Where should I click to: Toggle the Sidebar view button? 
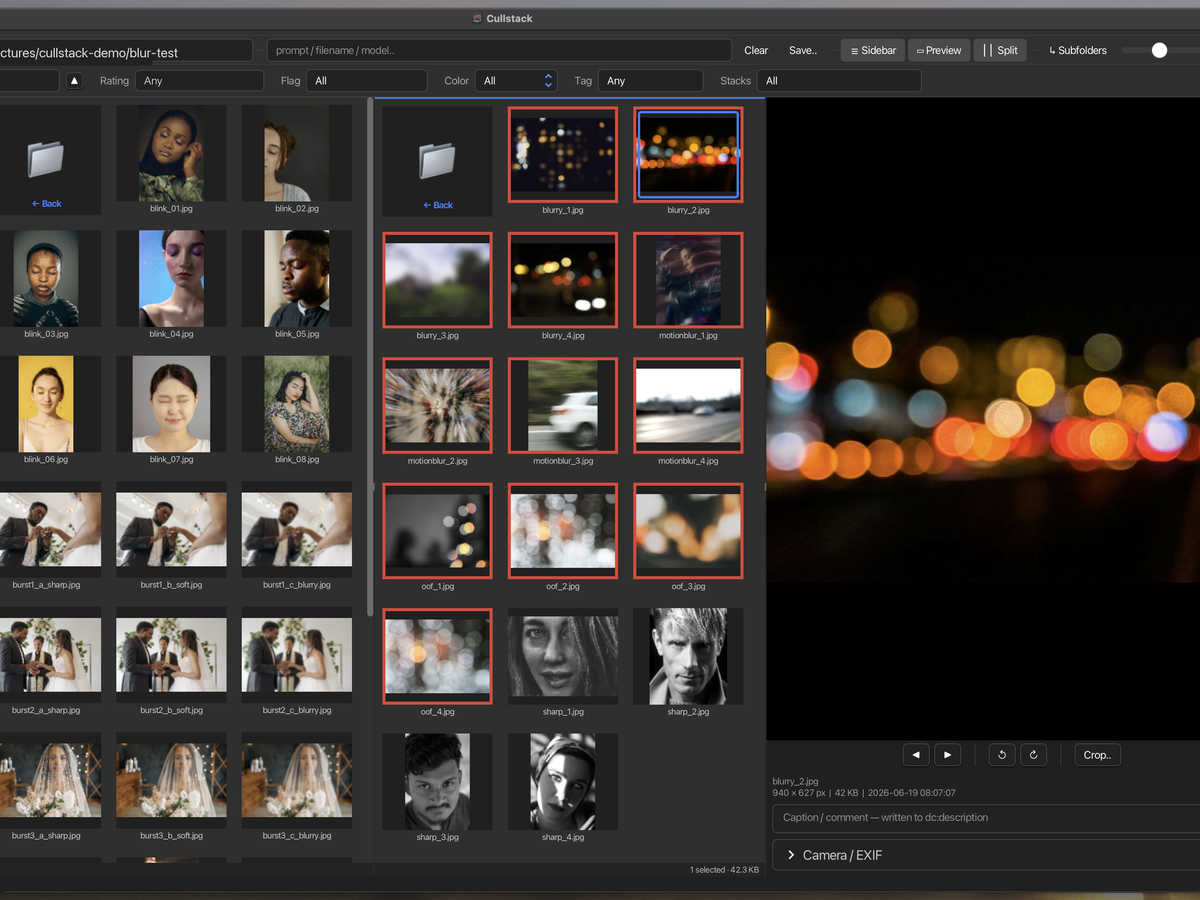pos(873,50)
